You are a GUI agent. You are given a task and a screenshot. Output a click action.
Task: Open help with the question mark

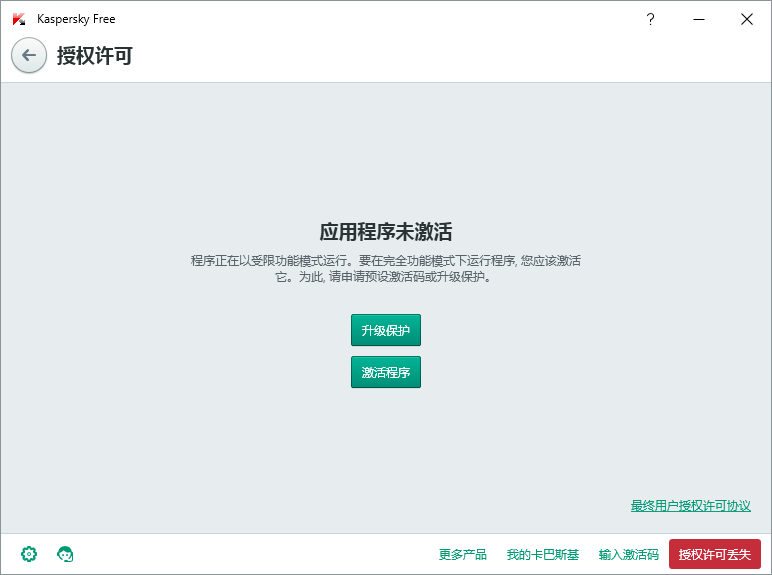click(650, 19)
